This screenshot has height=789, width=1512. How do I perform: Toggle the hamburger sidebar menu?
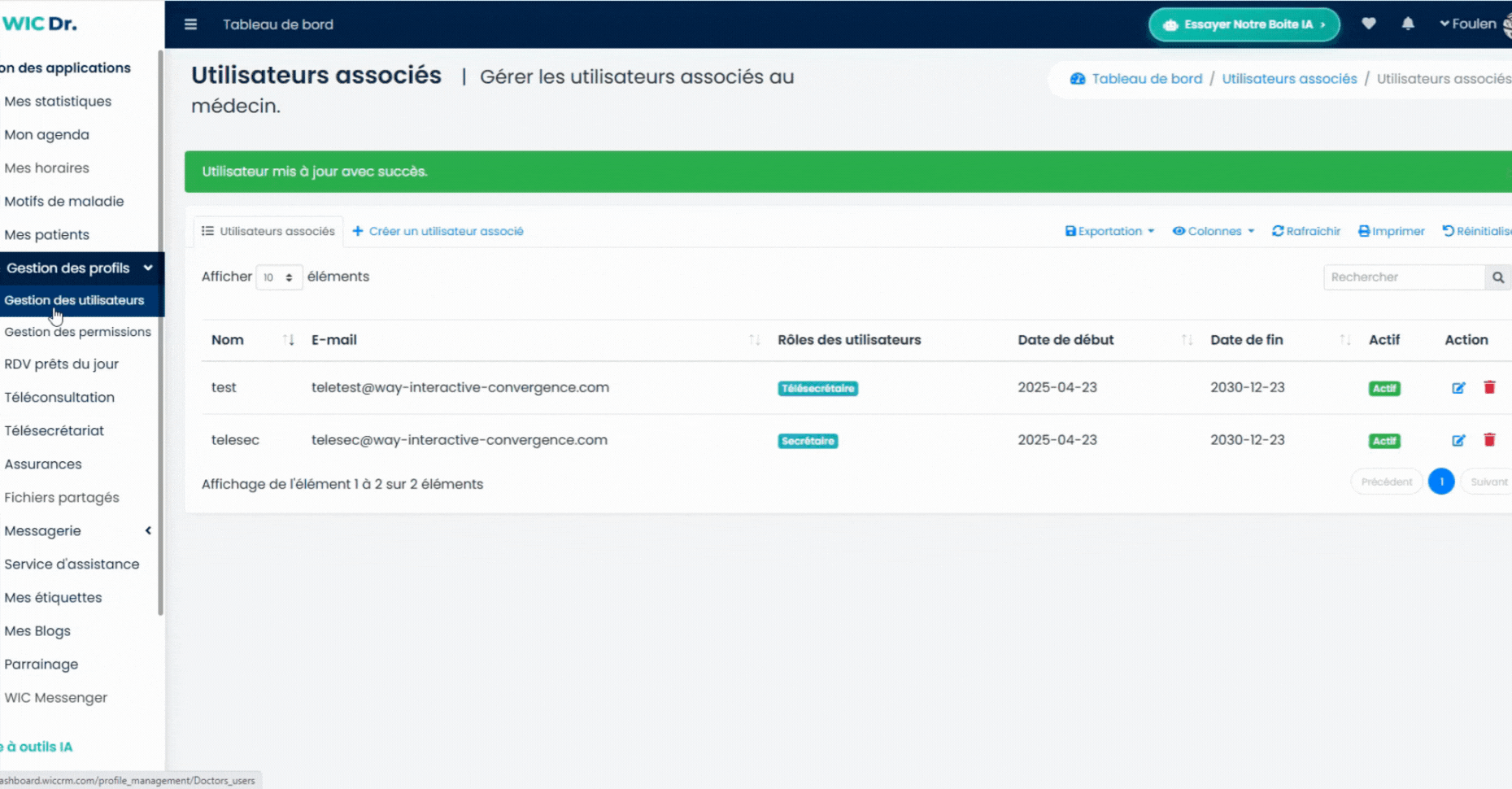point(190,24)
